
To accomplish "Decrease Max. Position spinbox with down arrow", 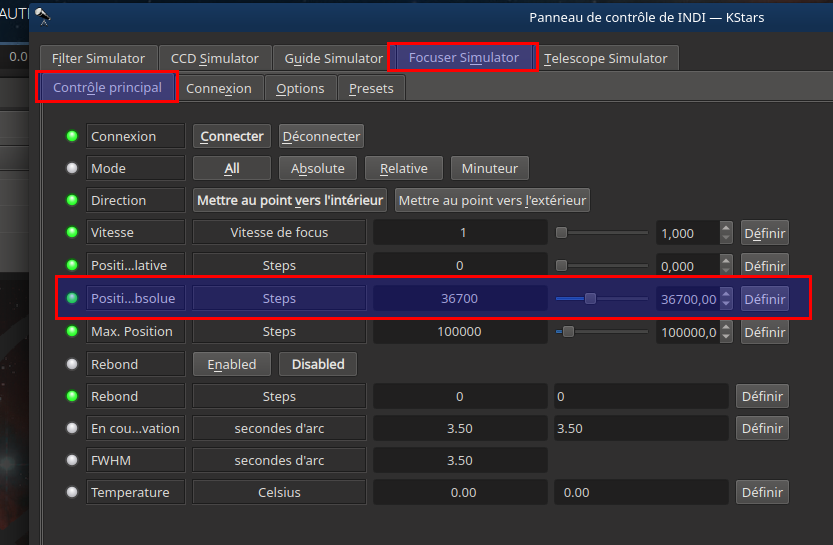I will coord(726,337).
